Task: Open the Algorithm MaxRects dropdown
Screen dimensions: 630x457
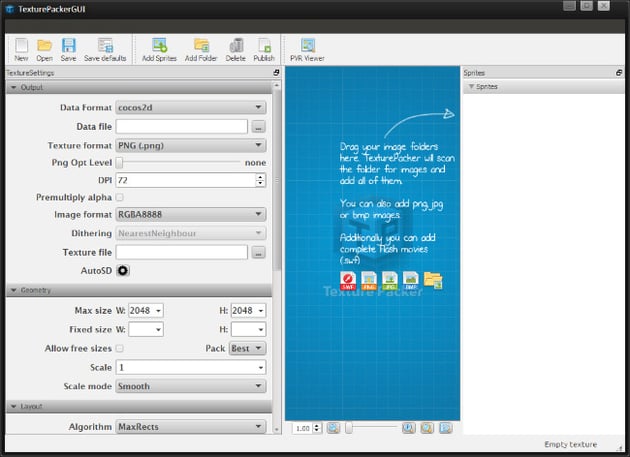Action: click(191, 426)
